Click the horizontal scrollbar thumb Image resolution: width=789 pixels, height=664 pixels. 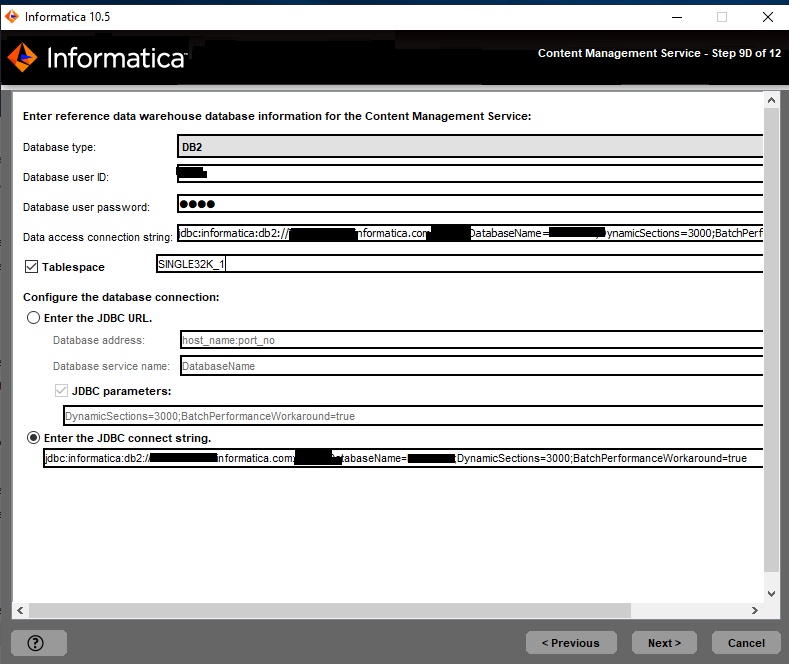(x=330, y=610)
